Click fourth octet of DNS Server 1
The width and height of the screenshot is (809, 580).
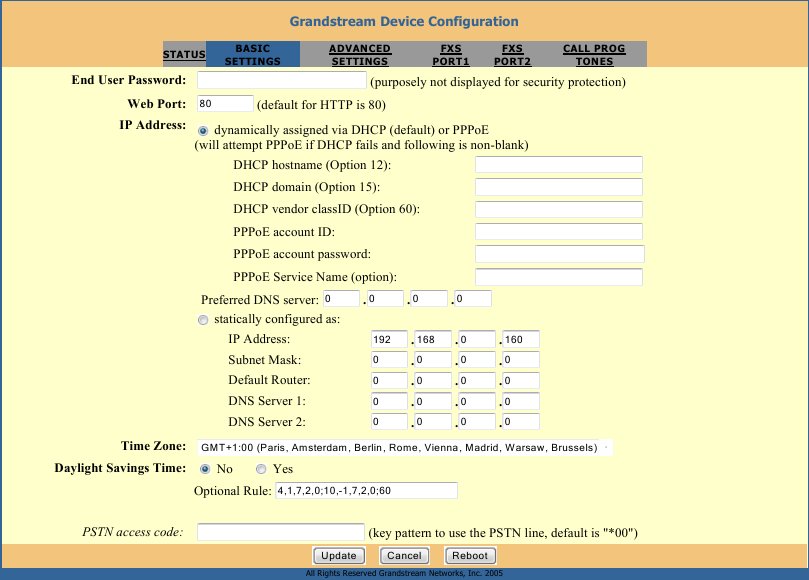(521, 401)
